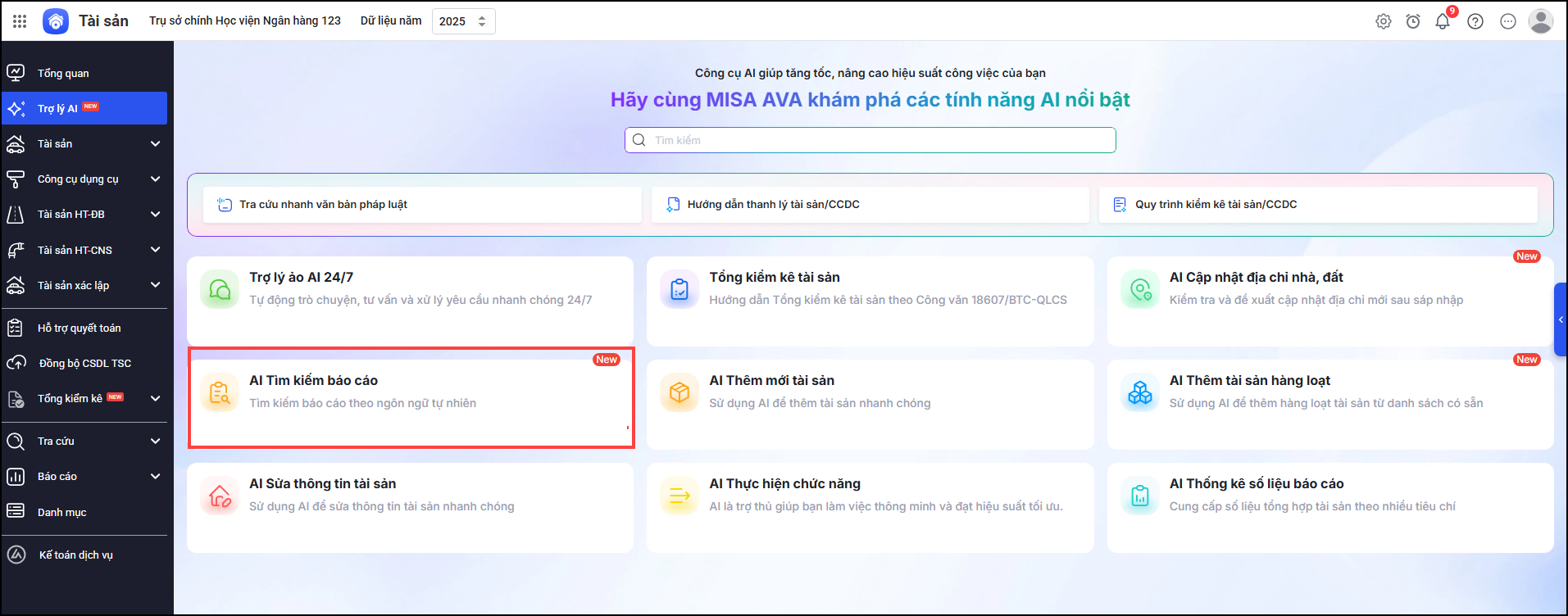The image size is (1568, 616).
Task: Open Danh mục in the sidebar
Action: coord(61,512)
